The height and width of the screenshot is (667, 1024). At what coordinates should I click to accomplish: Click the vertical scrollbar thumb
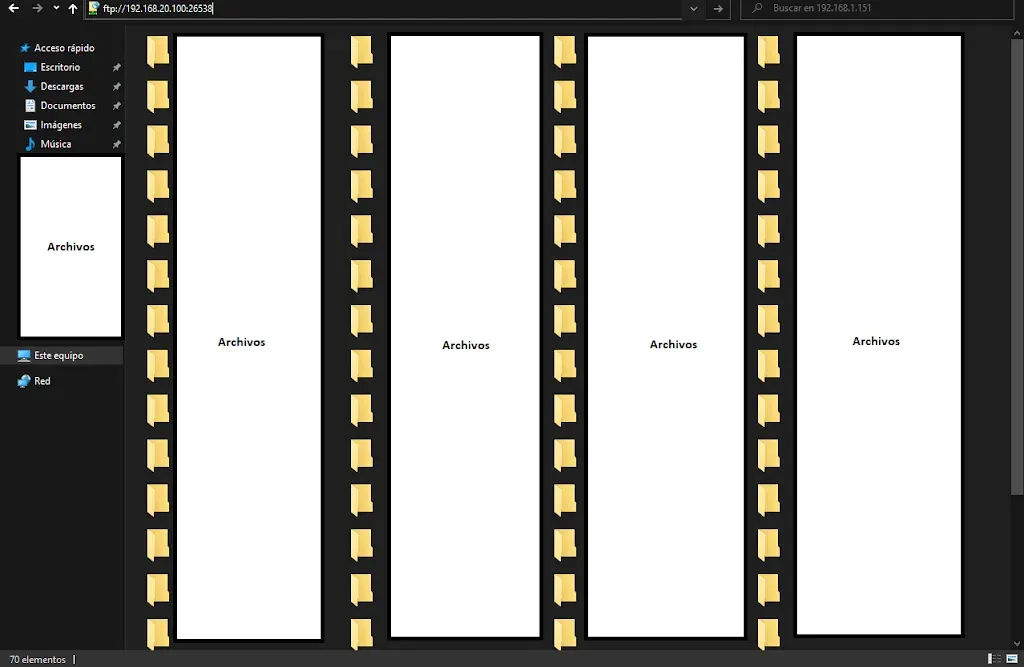[1017, 267]
